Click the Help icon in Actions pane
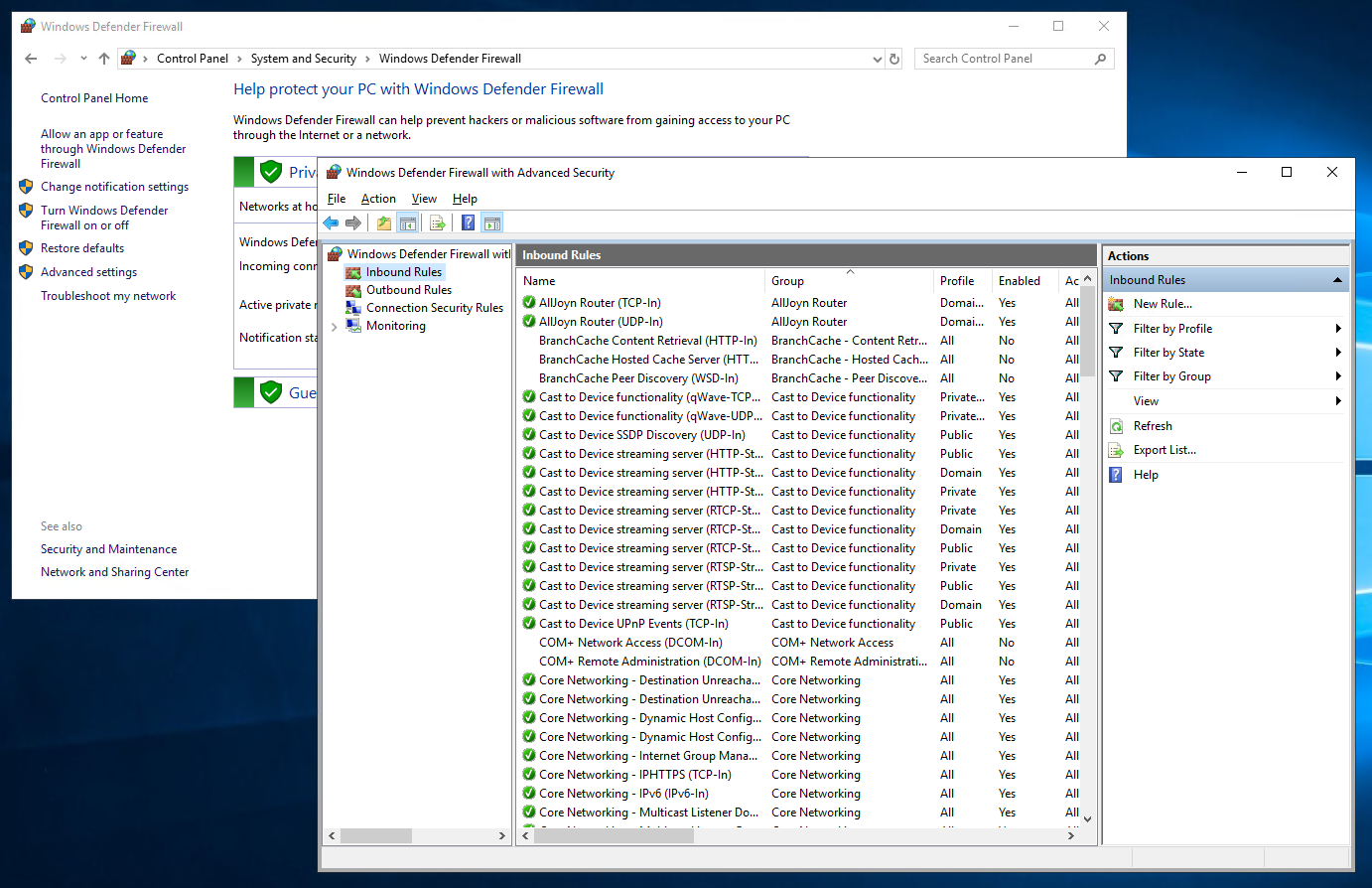 tap(1116, 475)
